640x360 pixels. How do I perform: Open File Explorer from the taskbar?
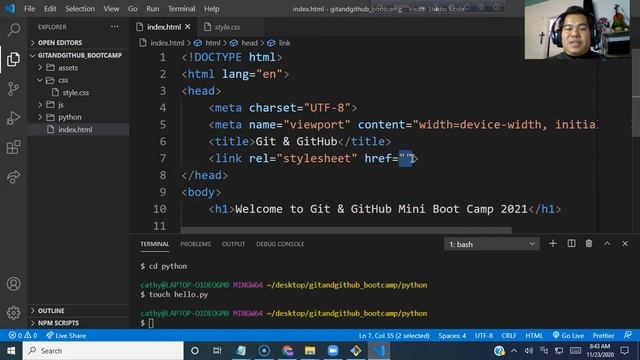pyautogui.click(x=310, y=351)
